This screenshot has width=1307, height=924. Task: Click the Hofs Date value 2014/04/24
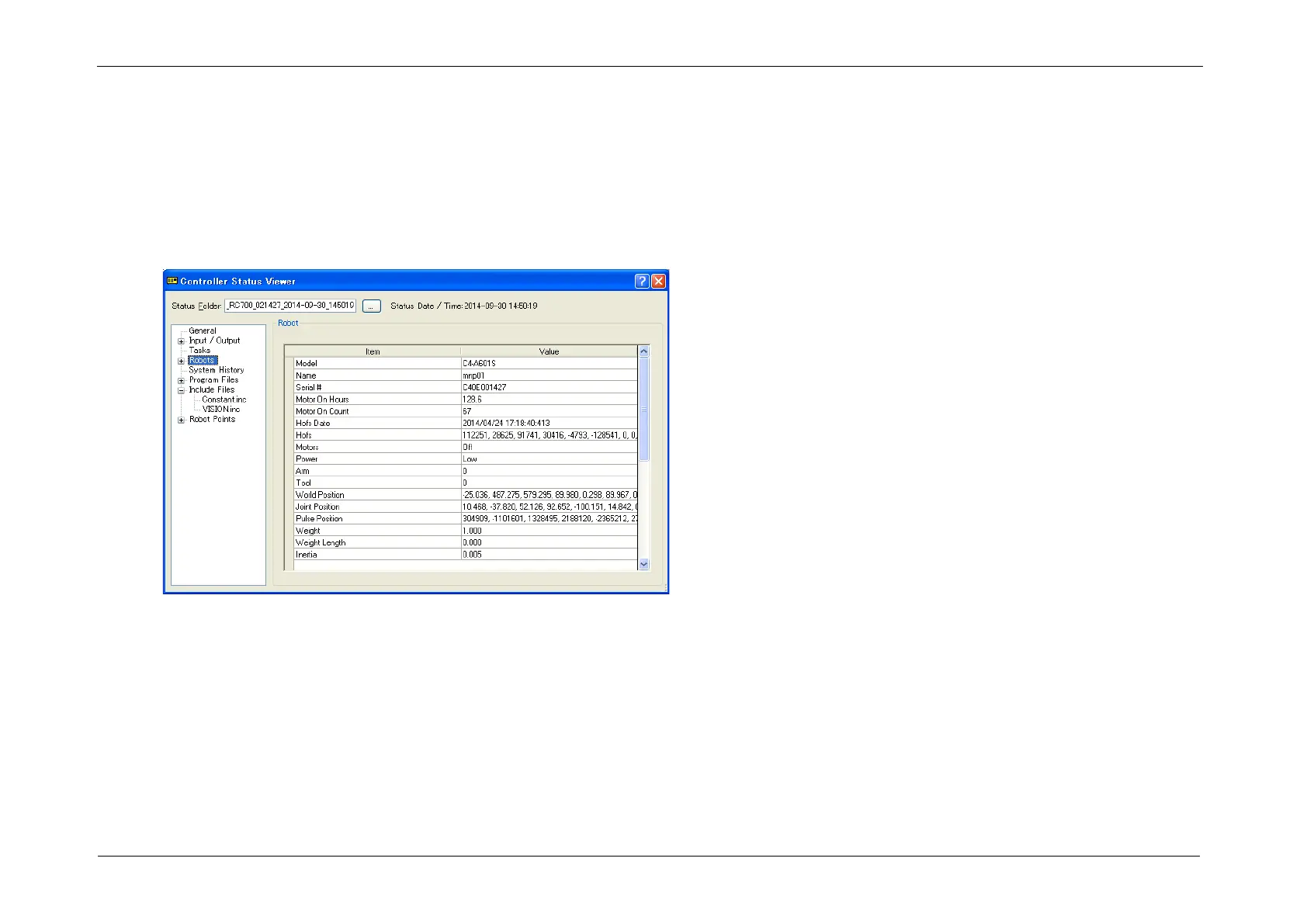pos(506,423)
